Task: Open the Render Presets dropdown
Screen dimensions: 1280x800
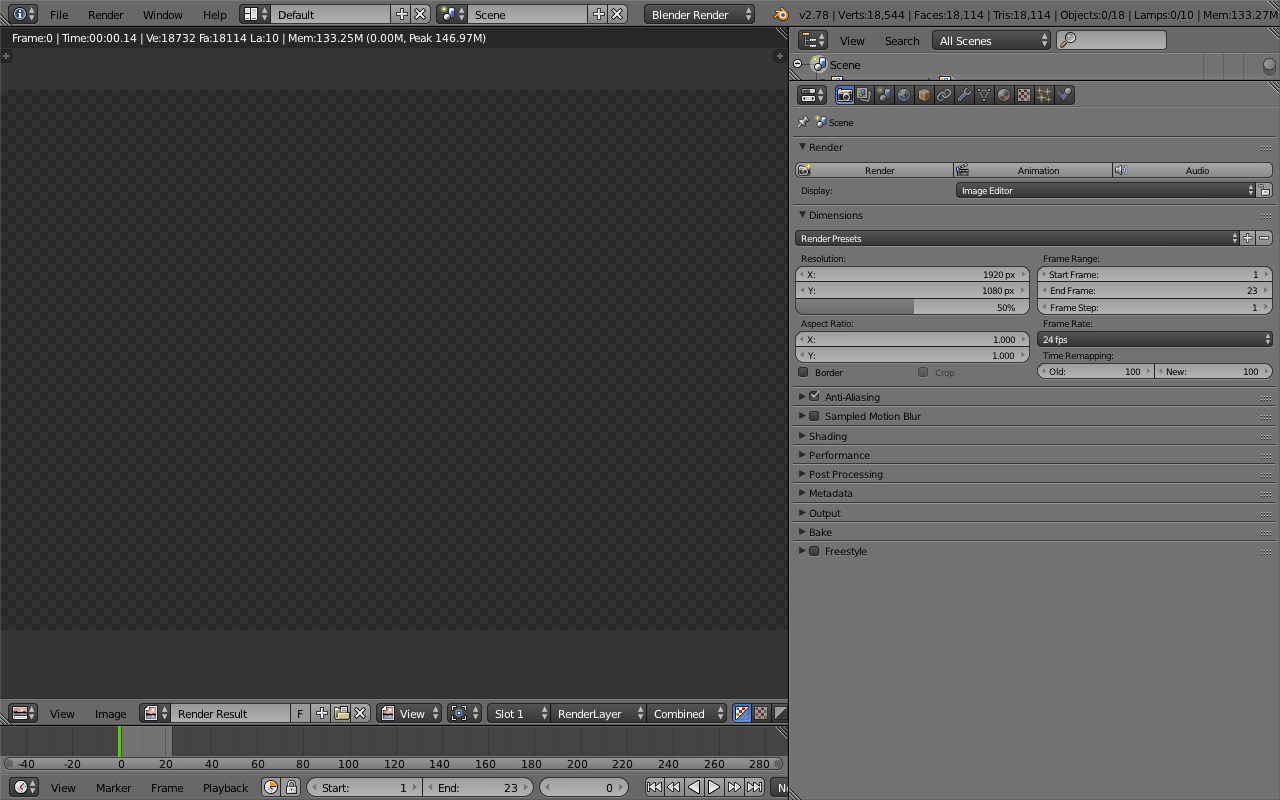Action: pos(1016,238)
